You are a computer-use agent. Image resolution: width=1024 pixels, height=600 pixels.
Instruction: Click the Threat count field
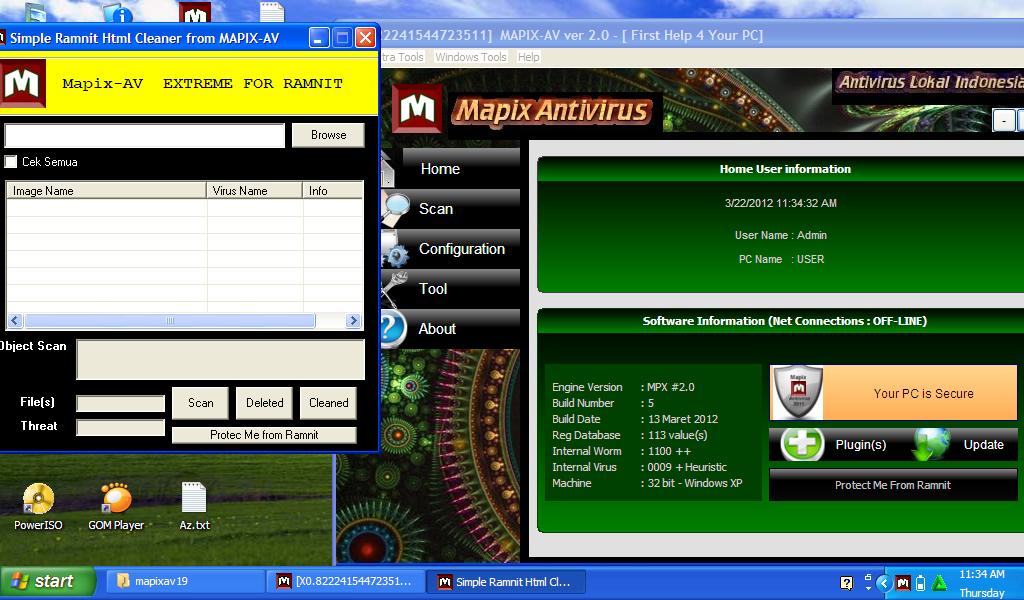pyautogui.click(x=121, y=428)
